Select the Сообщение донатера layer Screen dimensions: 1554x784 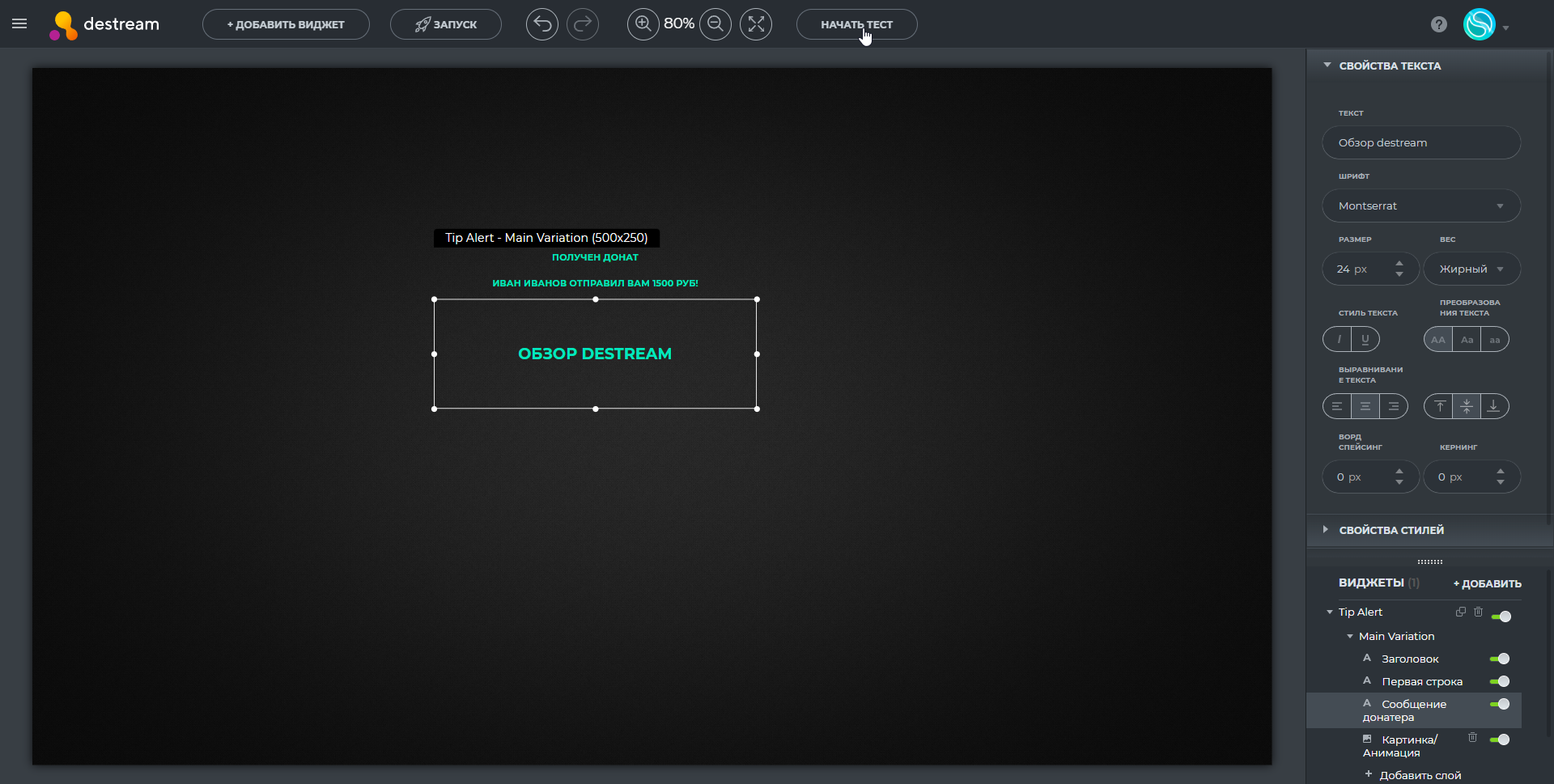[x=1413, y=710]
